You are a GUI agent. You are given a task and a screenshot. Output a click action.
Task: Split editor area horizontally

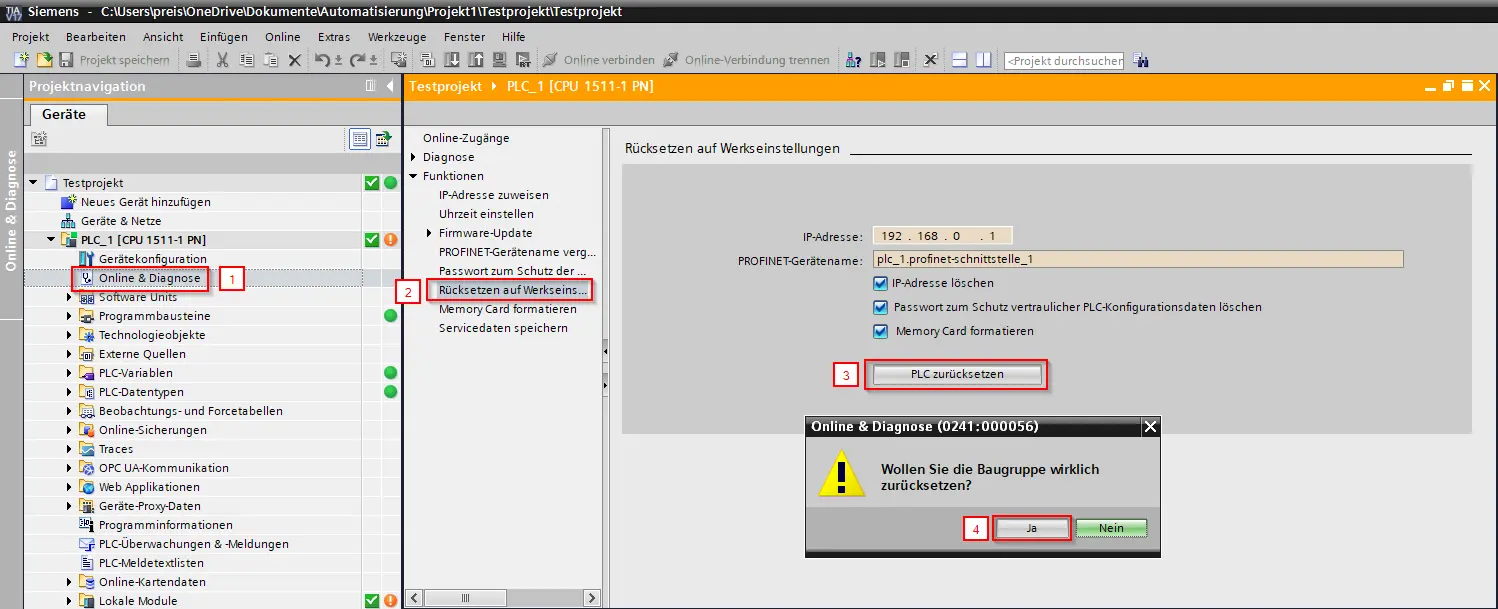point(959,60)
